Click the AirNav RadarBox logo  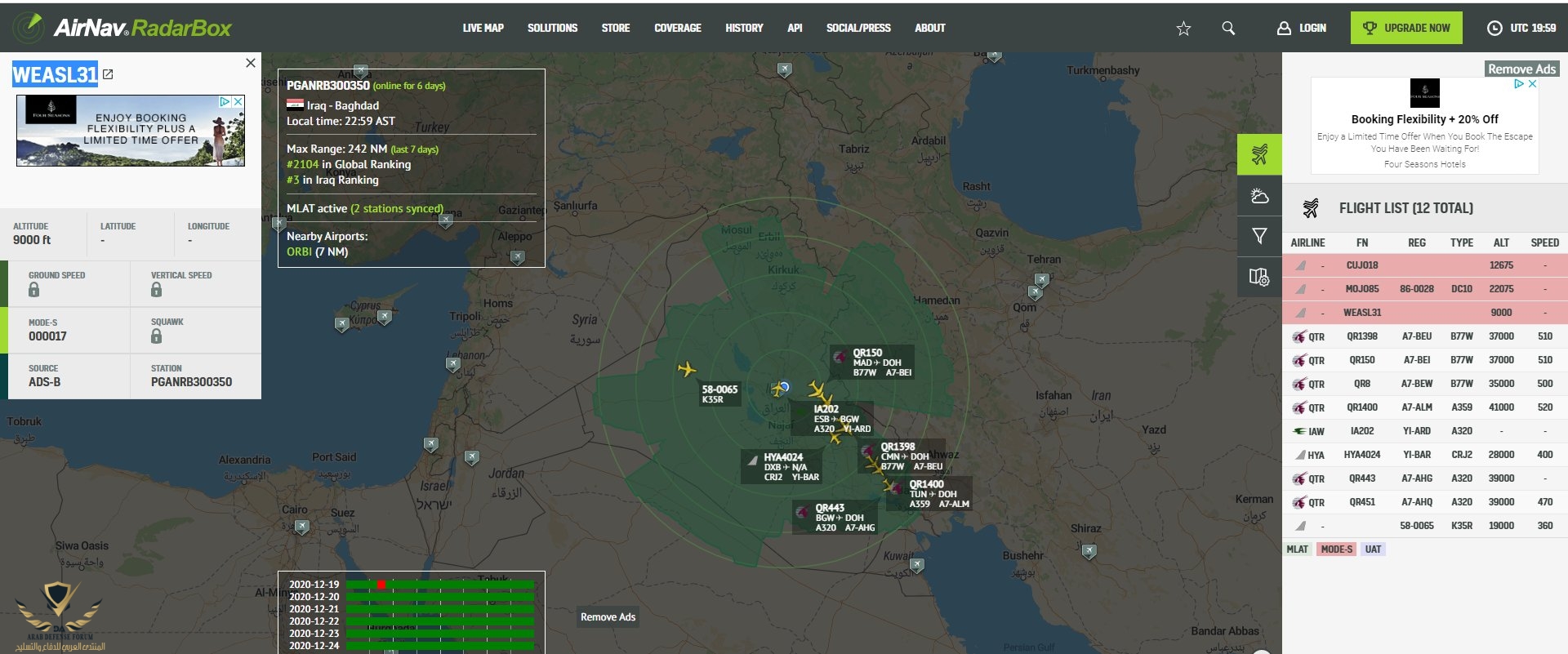[123, 28]
